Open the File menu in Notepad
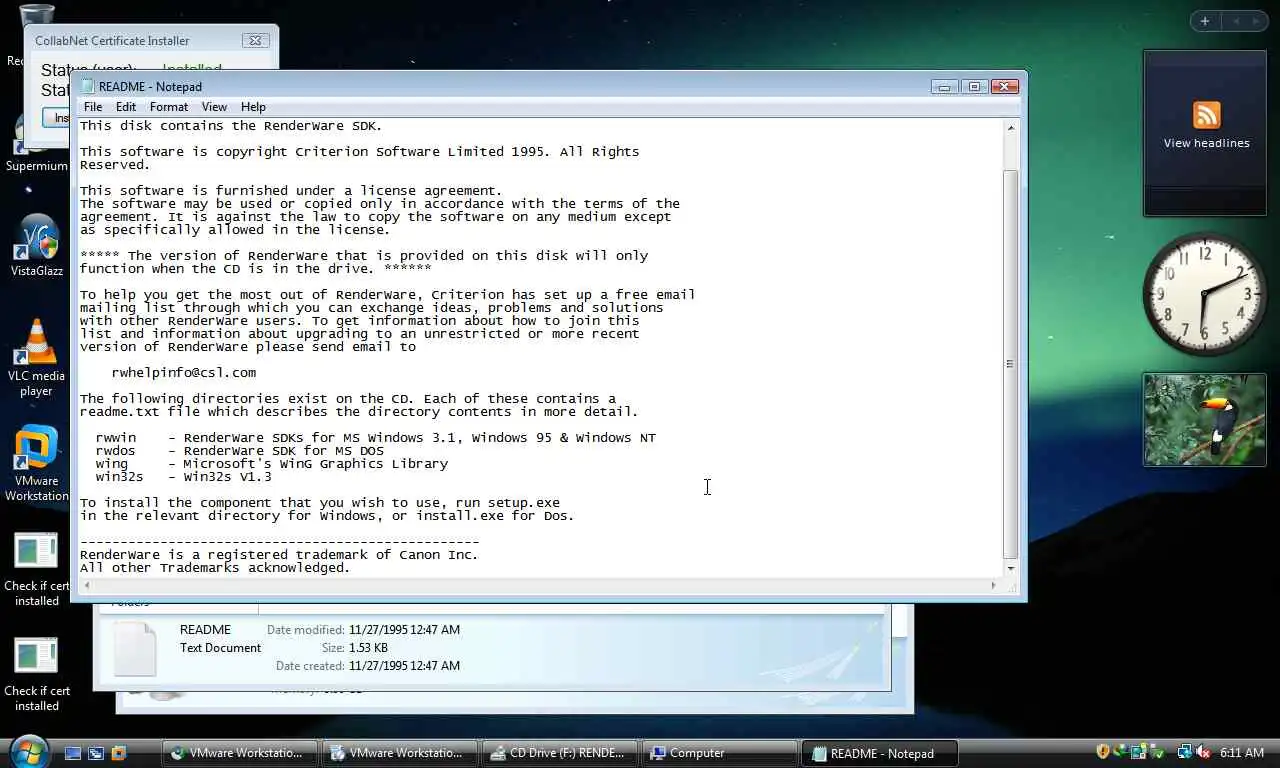1280x768 pixels. point(93,107)
